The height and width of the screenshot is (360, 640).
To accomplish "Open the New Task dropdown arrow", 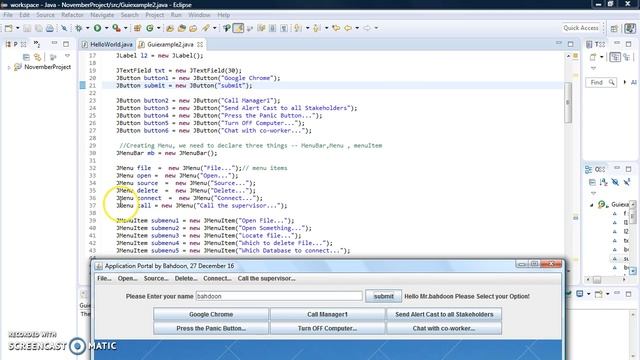I will 602,57.
